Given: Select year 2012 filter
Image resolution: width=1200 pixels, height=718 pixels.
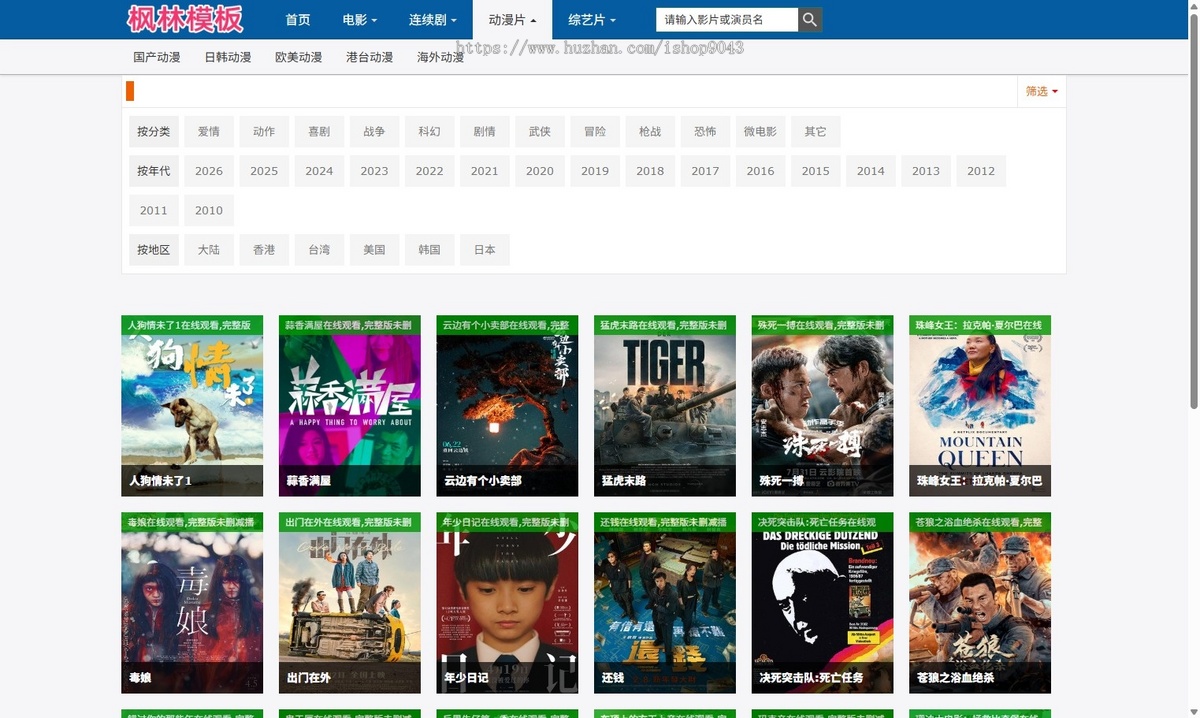Looking at the screenshot, I should [x=981, y=171].
